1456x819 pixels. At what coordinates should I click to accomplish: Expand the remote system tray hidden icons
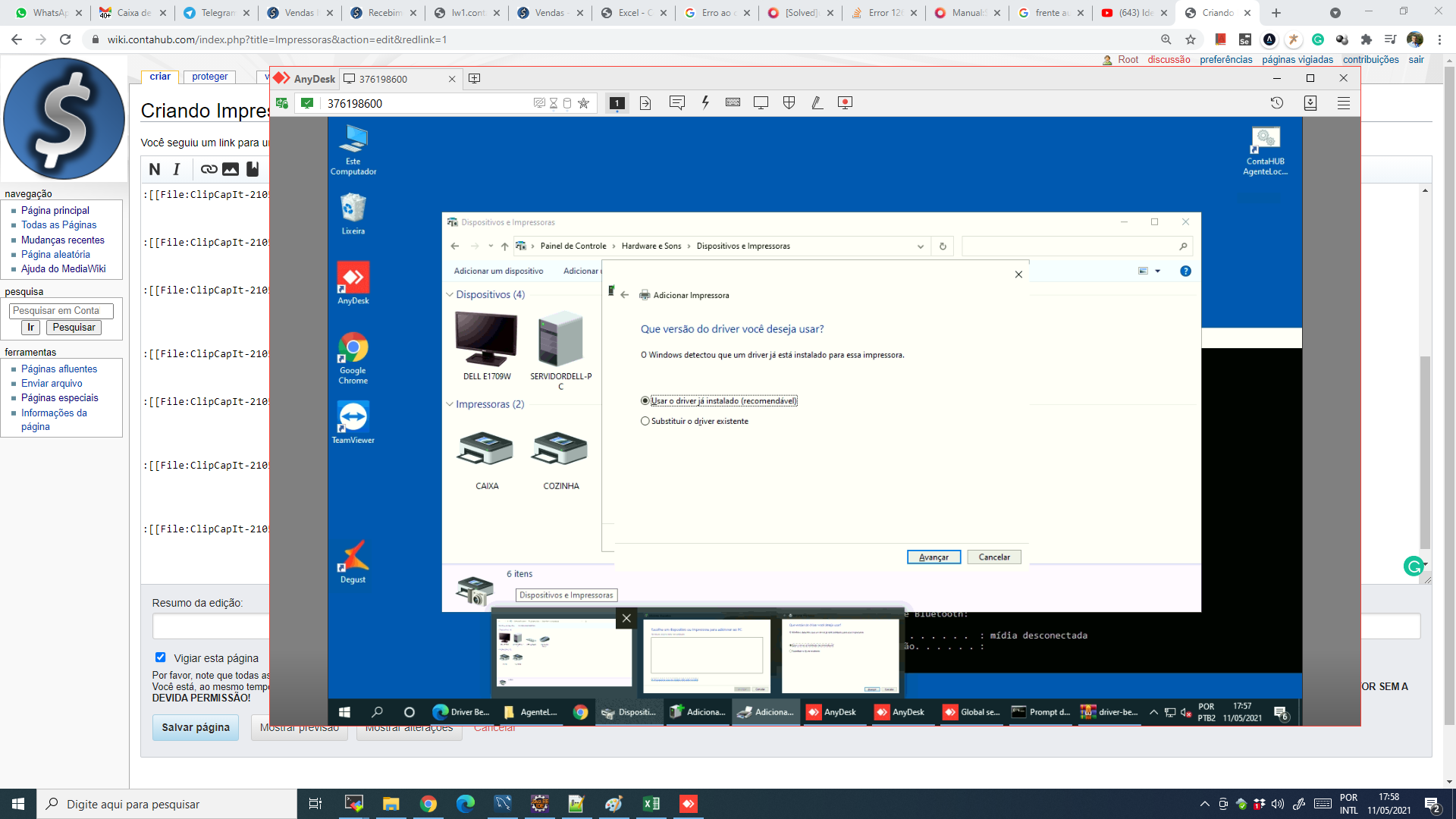point(1153,712)
